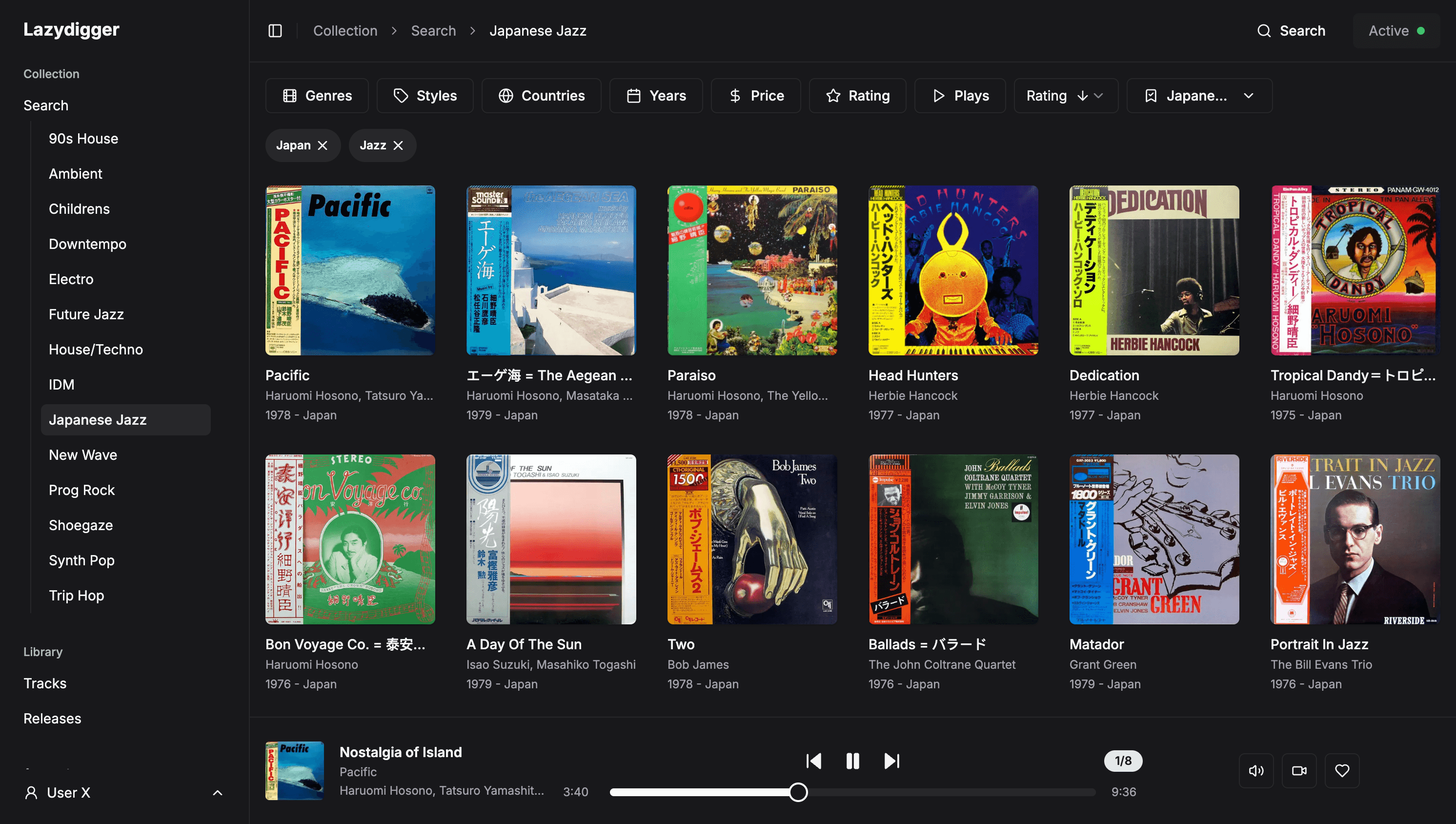1456x824 pixels.
Task: Open the Countries filter
Action: (x=541, y=95)
